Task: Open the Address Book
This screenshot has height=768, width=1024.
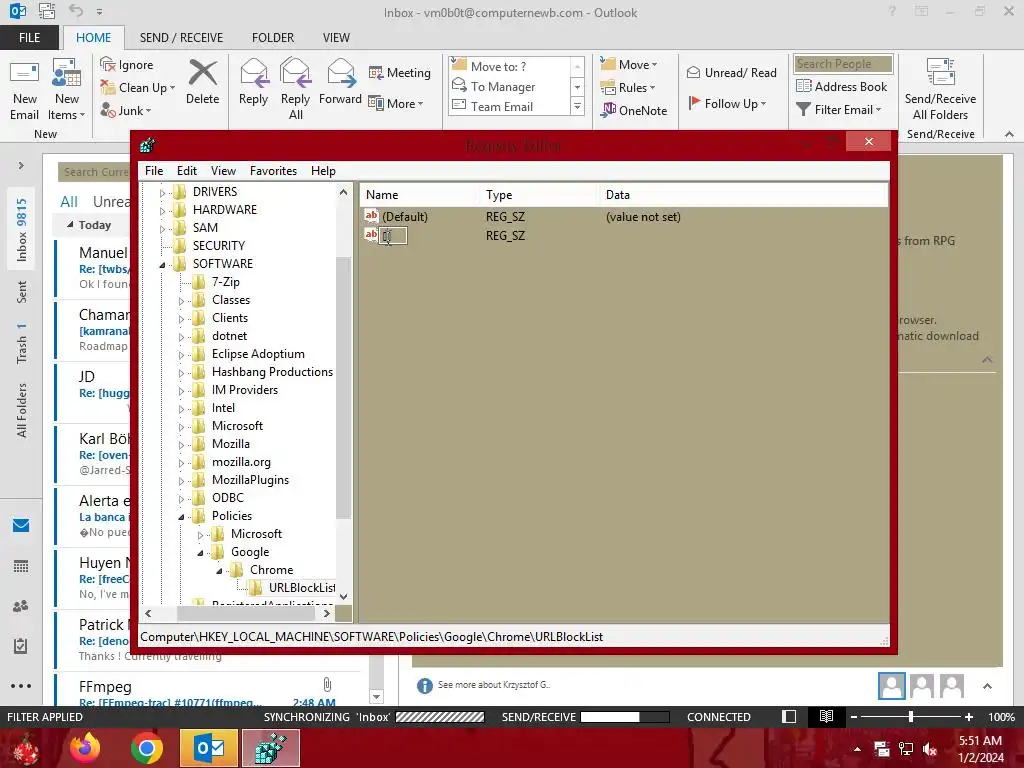Action: pyautogui.click(x=842, y=86)
